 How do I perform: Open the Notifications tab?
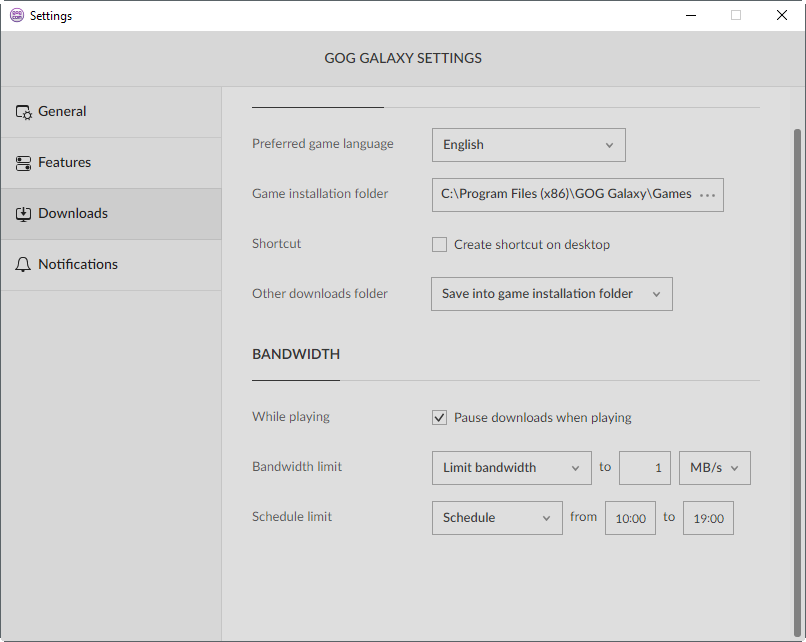tap(111, 265)
